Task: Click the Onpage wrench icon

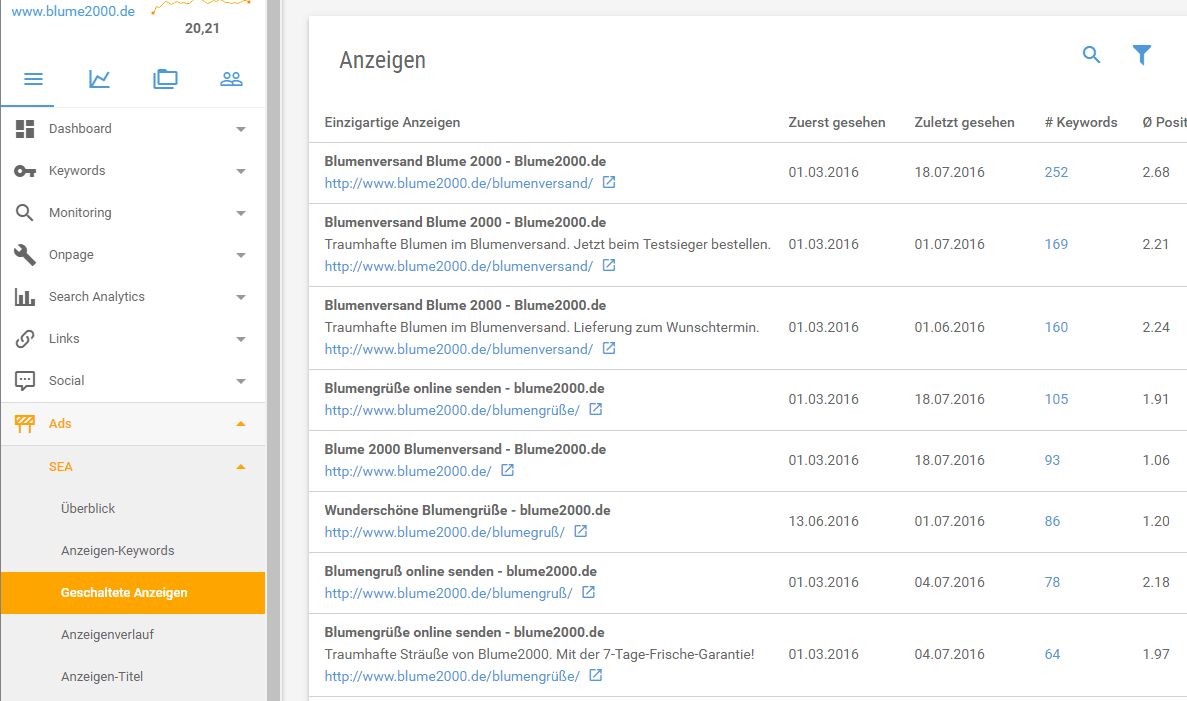Action: coord(25,255)
